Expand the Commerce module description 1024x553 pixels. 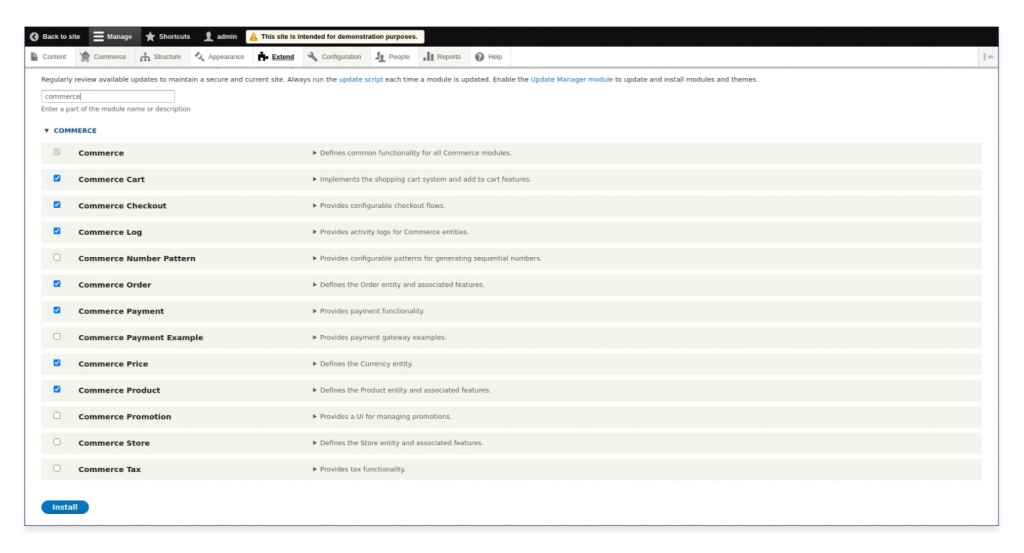tap(412, 153)
